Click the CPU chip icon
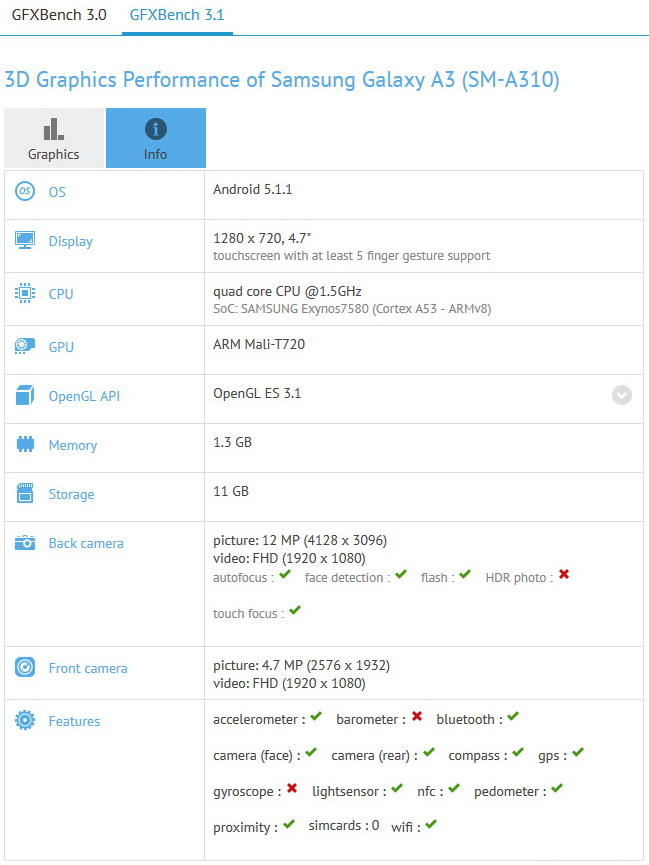The width and height of the screenshot is (649, 865). click(x=25, y=293)
